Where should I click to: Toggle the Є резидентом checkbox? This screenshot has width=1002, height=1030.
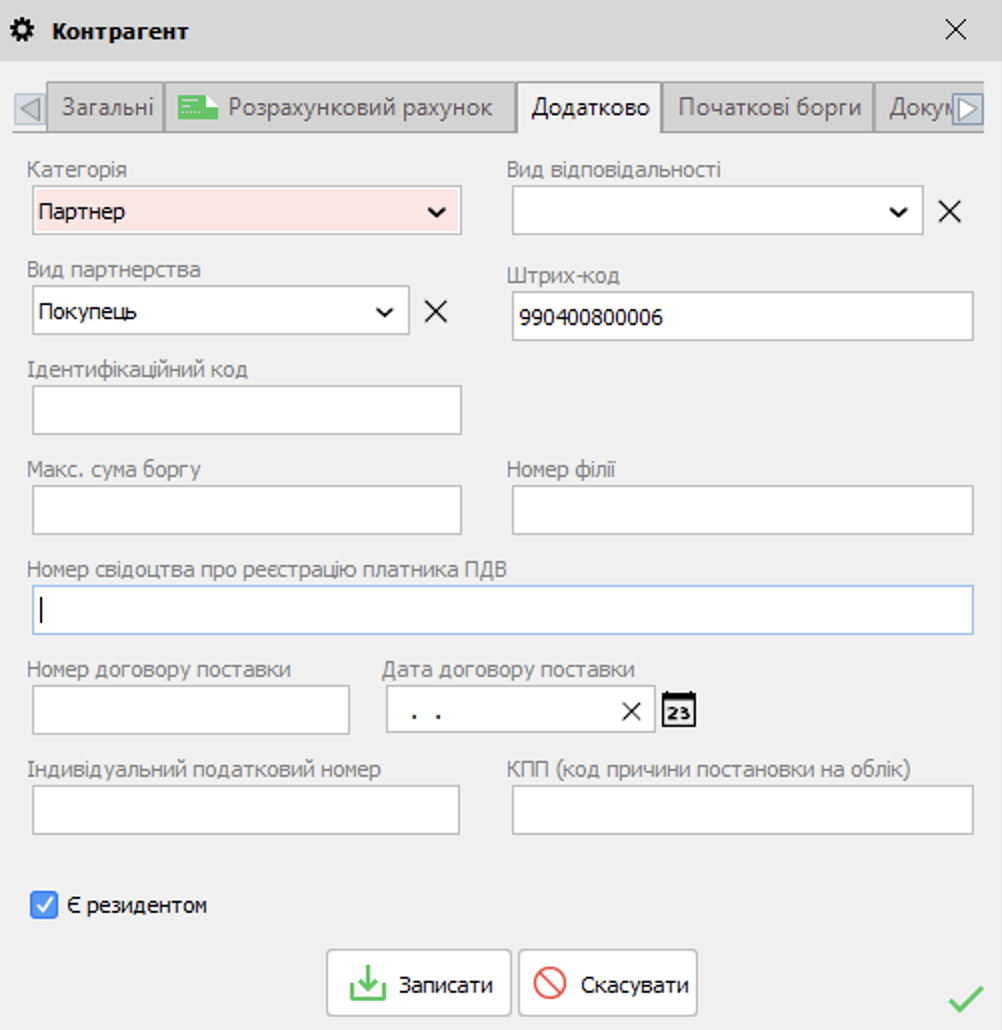click(44, 905)
